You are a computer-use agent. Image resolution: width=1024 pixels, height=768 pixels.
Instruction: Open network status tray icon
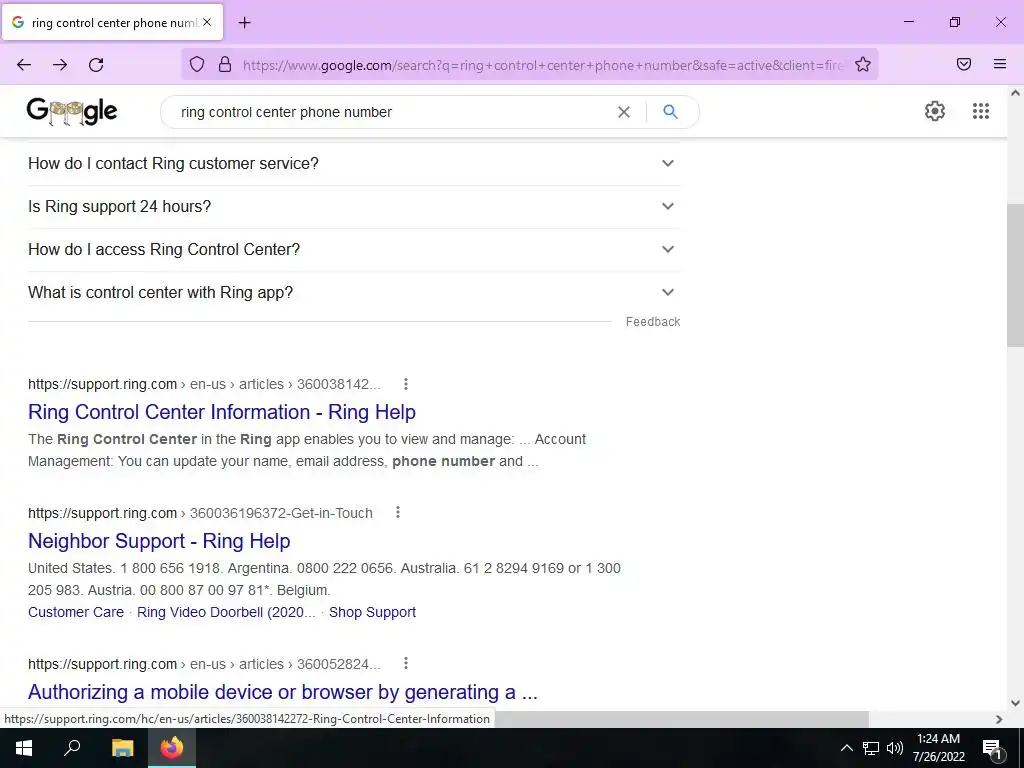pyautogui.click(x=871, y=748)
